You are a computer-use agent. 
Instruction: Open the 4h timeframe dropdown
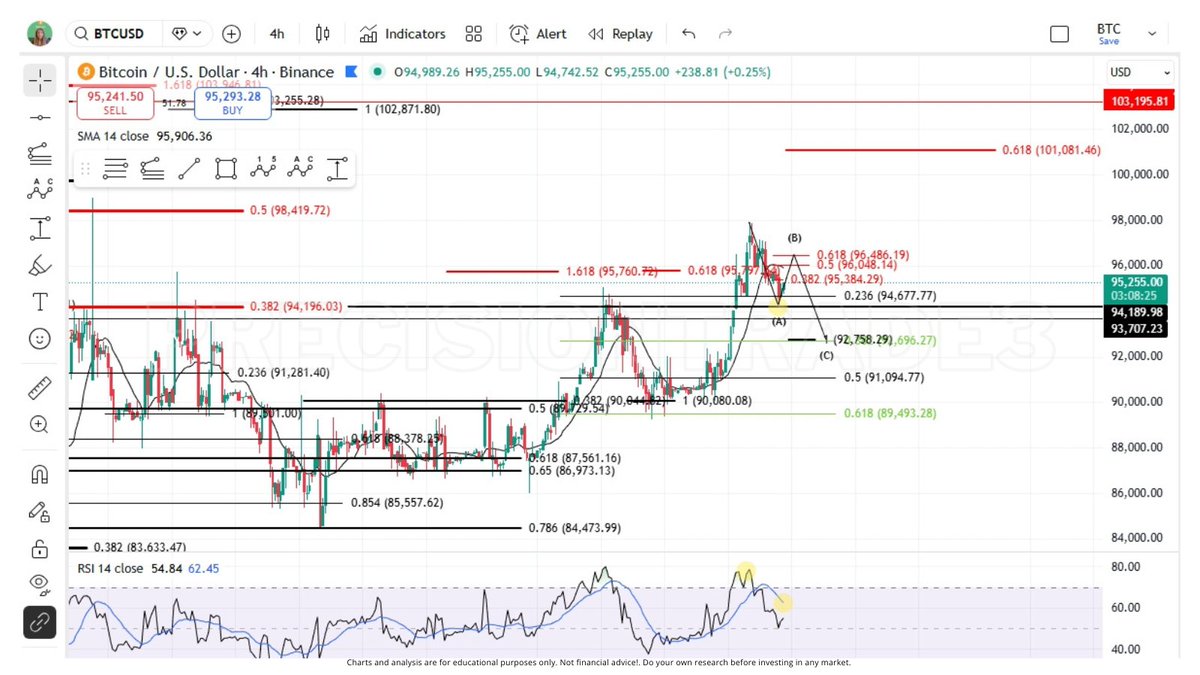[276, 33]
